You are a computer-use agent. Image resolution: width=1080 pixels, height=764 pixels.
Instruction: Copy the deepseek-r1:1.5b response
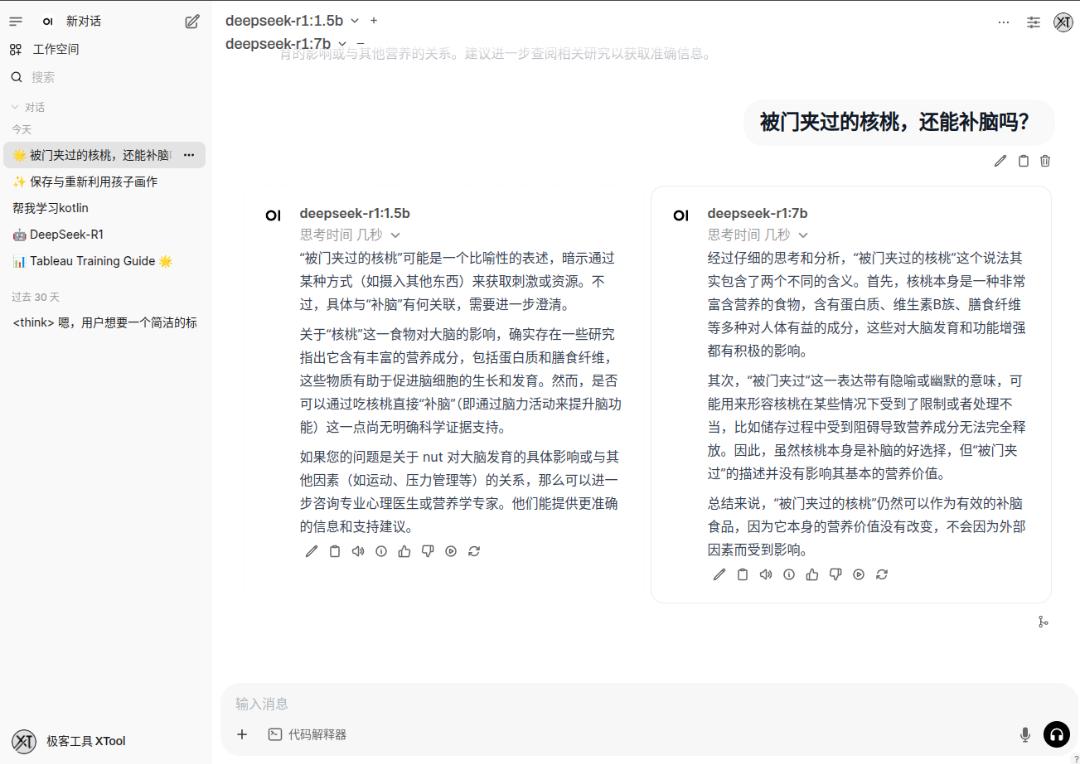coord(335,551)
